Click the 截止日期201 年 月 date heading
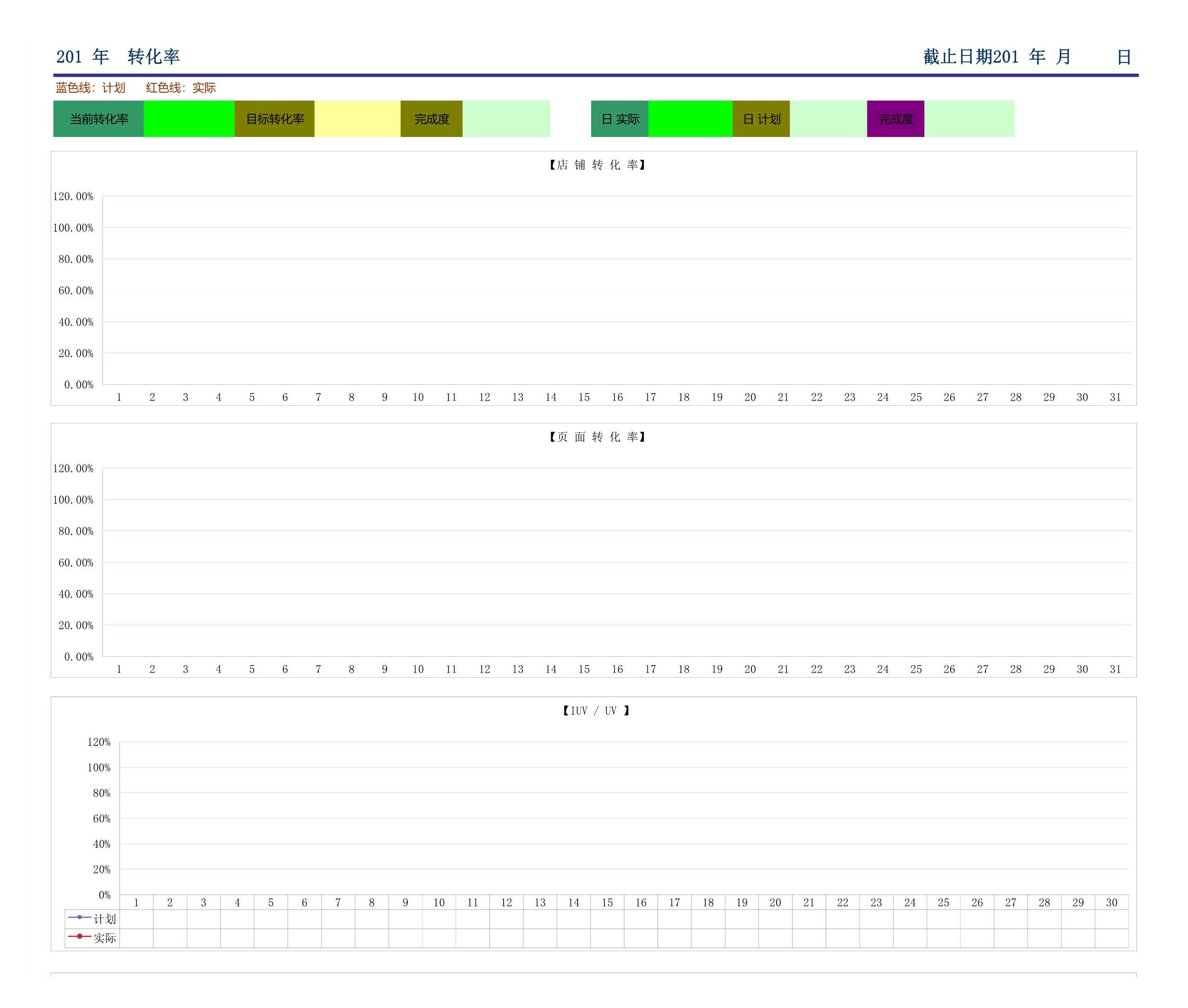Screen dimensions: 1188x1008 click(x=997, y=56)
